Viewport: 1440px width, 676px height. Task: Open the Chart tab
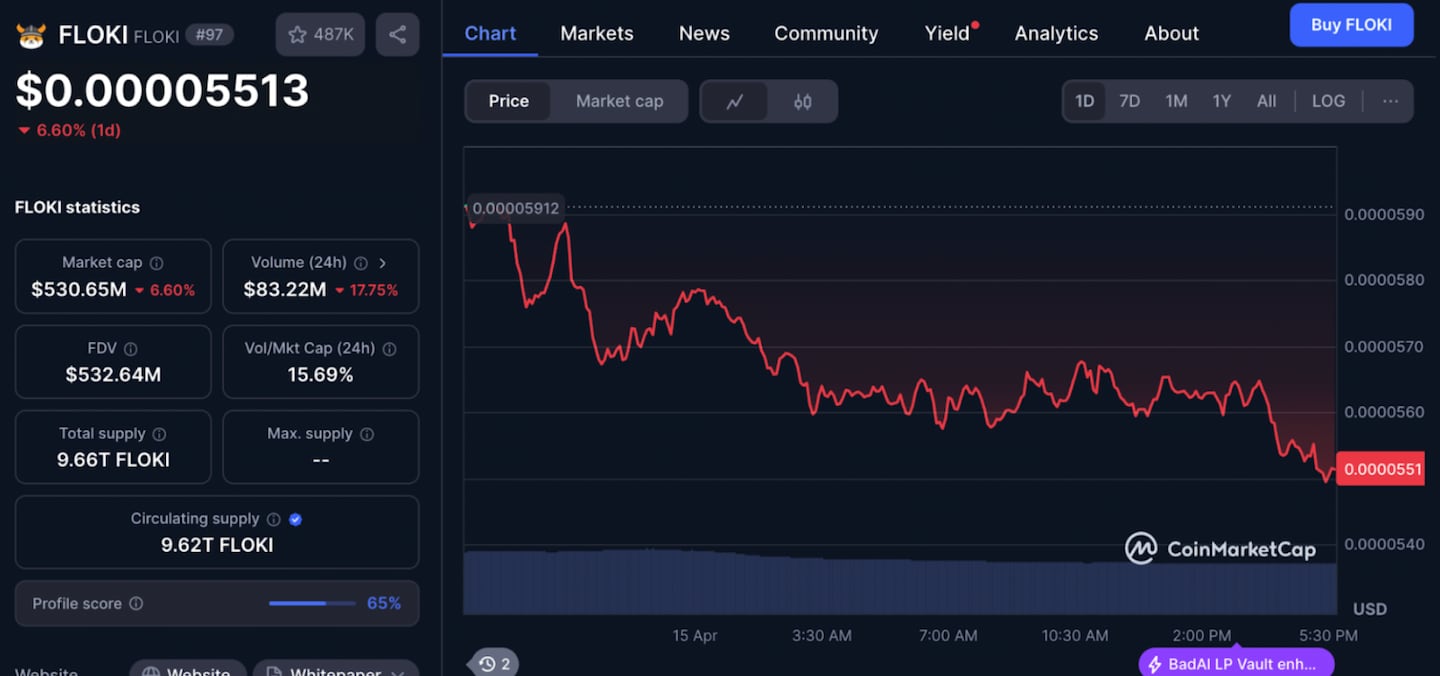click(490, 33)
